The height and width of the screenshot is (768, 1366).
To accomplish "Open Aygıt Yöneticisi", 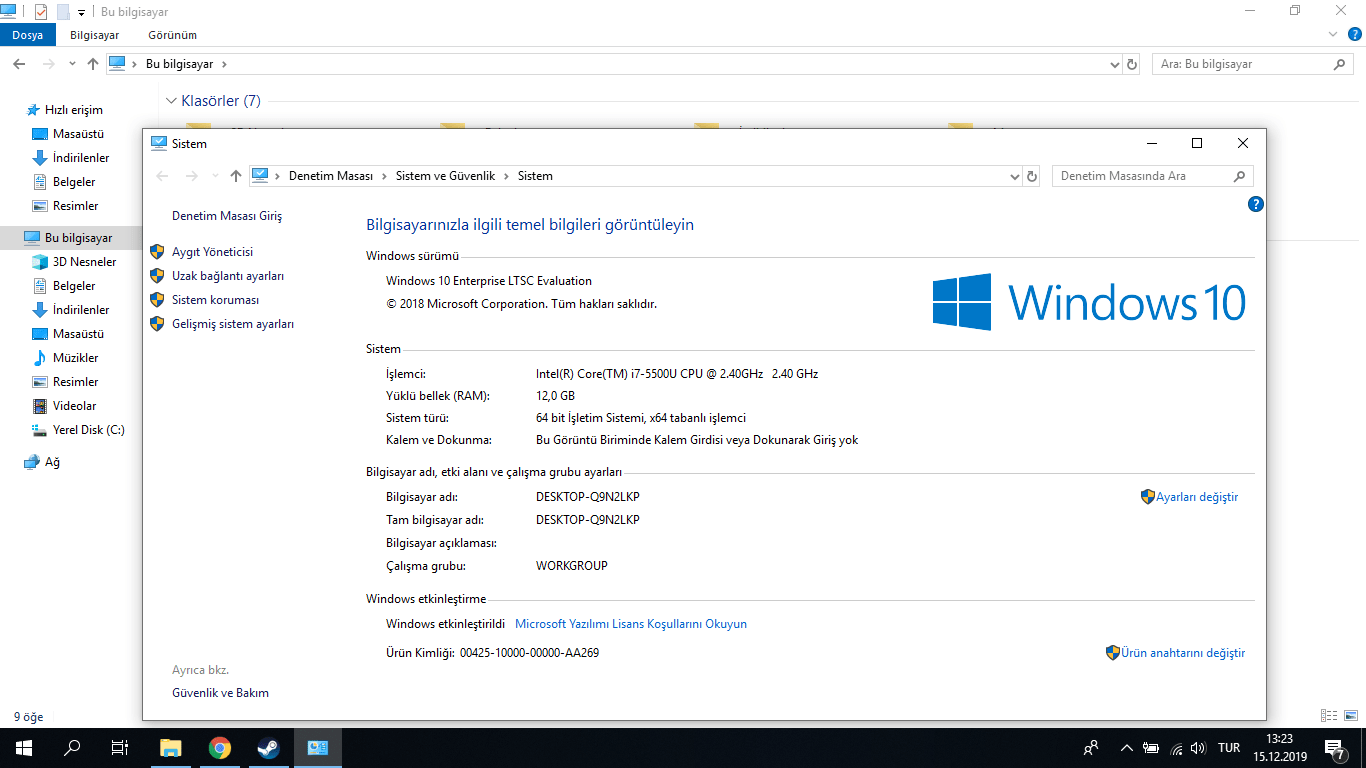I will (212, 252).
